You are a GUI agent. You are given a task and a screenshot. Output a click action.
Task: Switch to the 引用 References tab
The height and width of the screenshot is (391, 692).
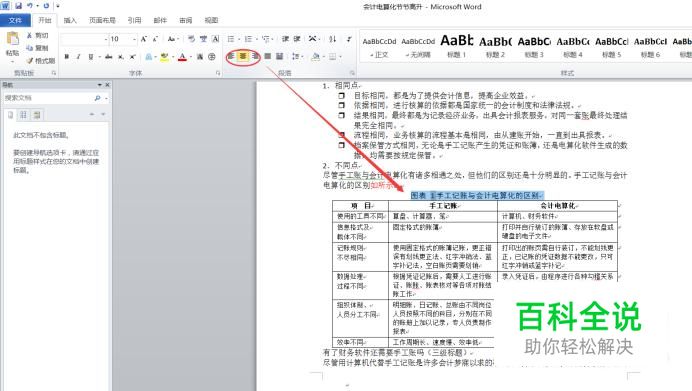point(134,20)
